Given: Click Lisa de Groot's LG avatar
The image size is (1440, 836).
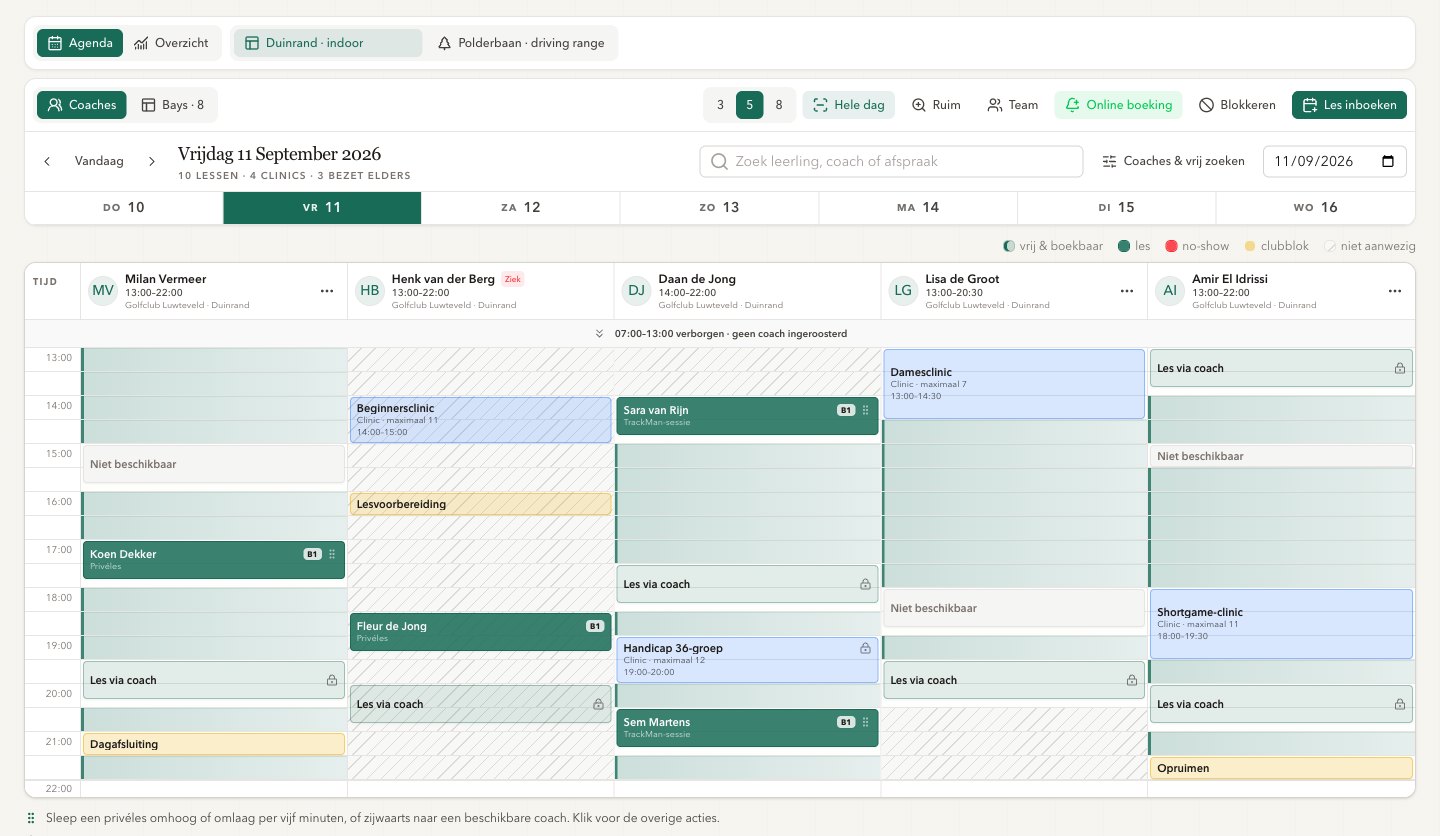Looking at the screenshot, I should pyautogui.click(x=904, y=291).
